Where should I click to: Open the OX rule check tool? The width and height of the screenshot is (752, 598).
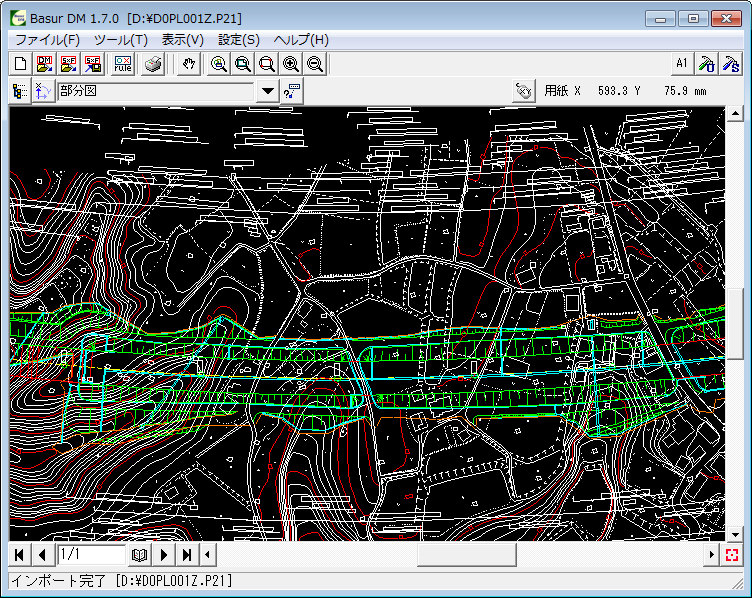pyautogui.click(x=123, y=64)
